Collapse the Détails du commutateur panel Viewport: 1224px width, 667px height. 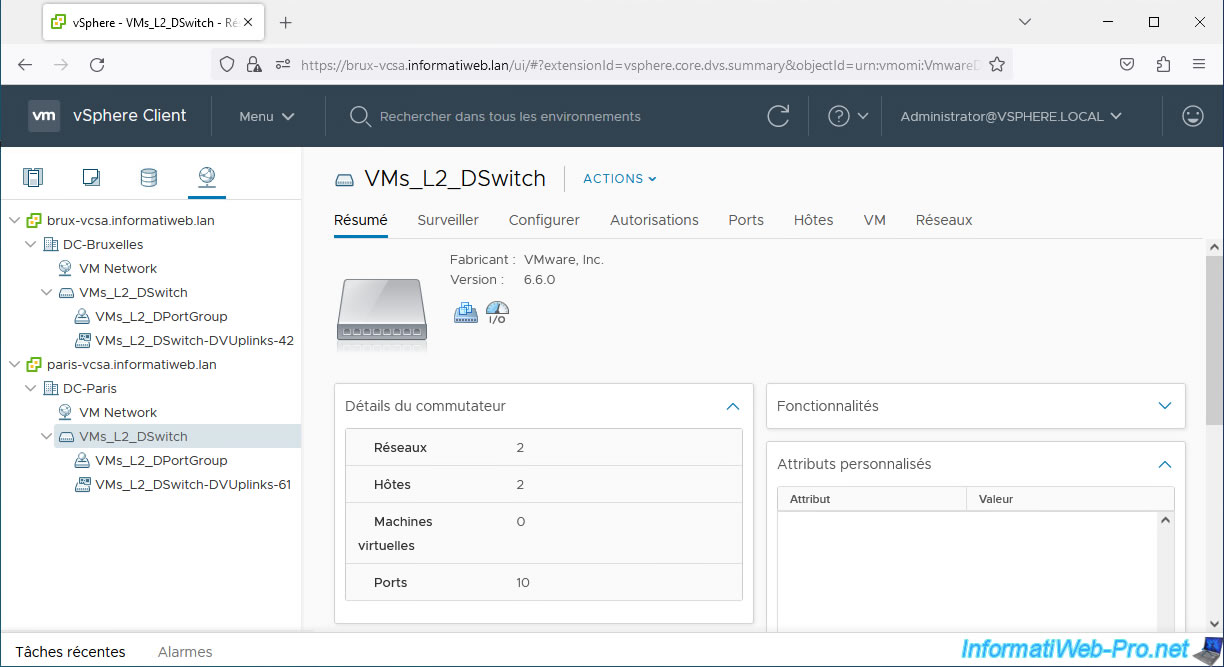732,406
